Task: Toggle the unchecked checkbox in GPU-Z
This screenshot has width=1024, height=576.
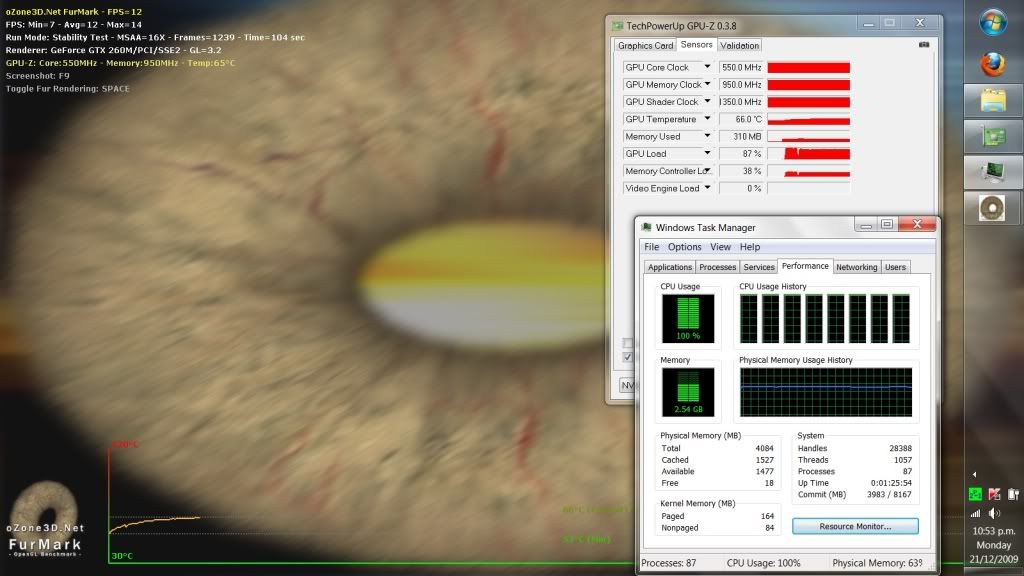Action: pyautogui.click(x=628, y=342)
